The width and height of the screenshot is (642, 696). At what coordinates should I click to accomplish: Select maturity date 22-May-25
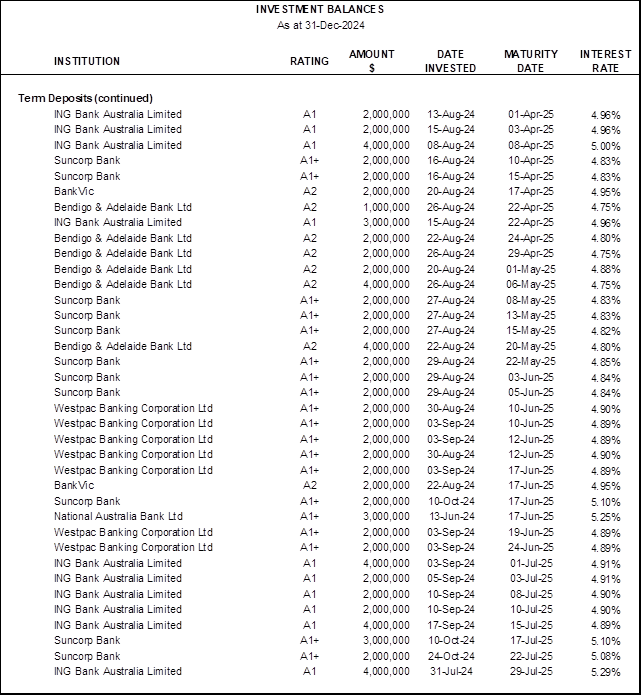[x=531, y=362]
